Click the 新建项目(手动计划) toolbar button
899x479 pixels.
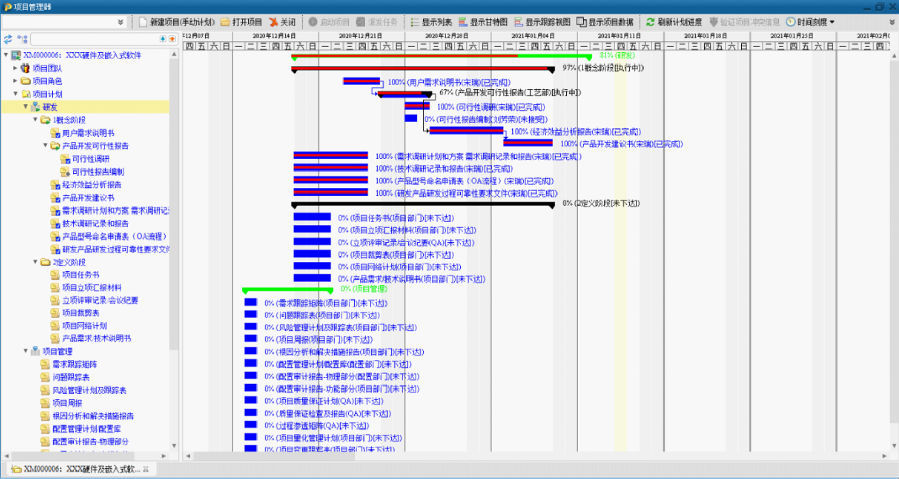click(x=177, y=22)
